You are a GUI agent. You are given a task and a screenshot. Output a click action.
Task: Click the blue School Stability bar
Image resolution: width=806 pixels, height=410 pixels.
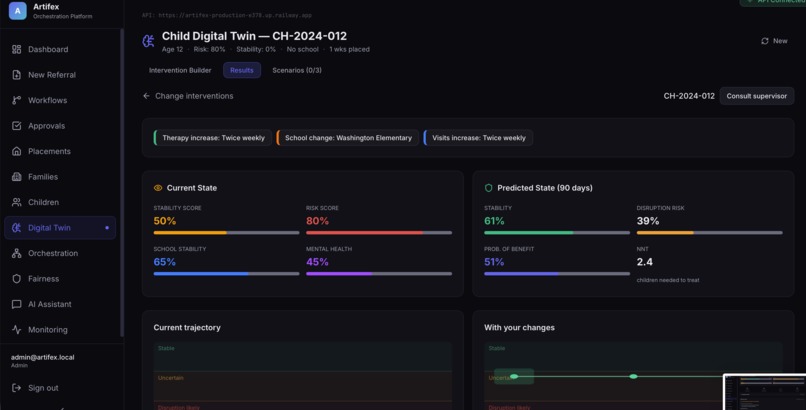click(x=226, y=274)
